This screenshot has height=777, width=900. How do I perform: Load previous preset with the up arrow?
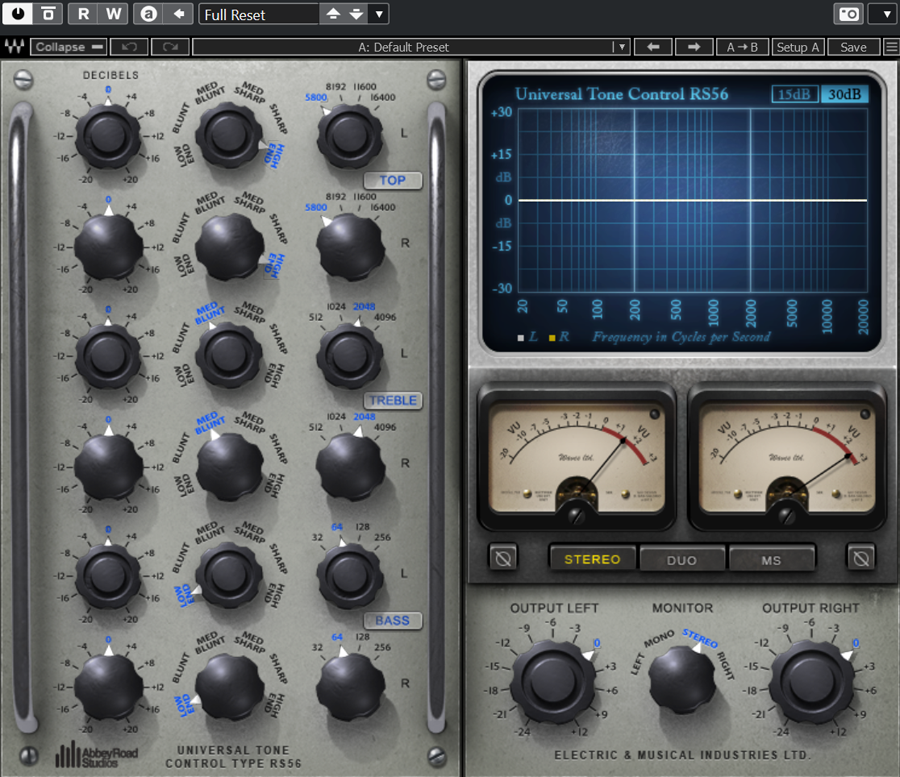coord(333,14)
